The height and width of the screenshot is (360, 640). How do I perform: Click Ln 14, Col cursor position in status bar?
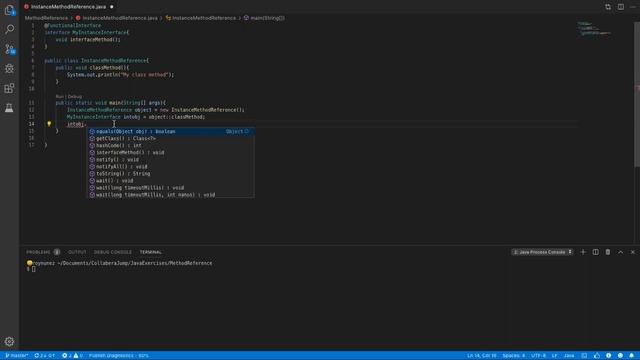pos(482,356)
